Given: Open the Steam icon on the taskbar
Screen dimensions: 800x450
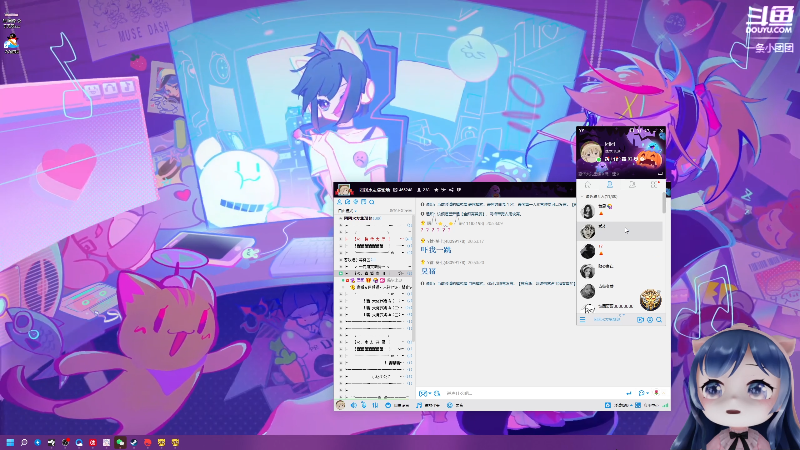Looking at the screenshot, I should click(x=134, y=442).
